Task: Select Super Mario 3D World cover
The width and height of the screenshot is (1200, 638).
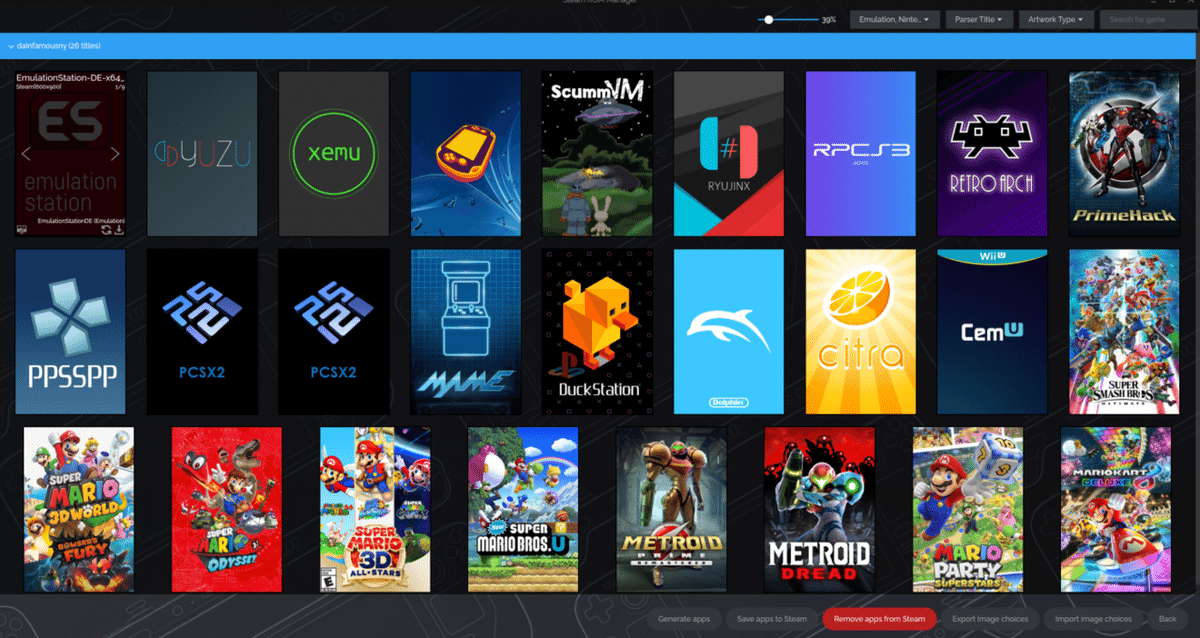Action: pos(78,509)
